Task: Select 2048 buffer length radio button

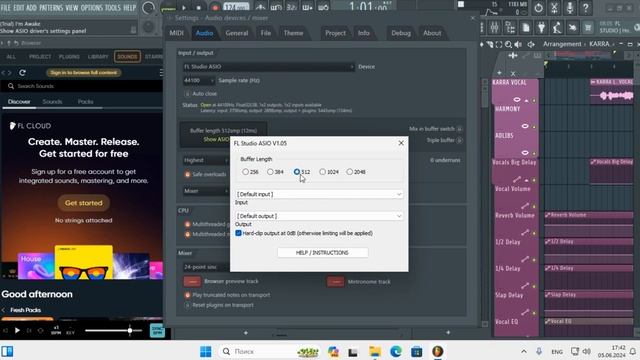Action: tap(349, 172)
